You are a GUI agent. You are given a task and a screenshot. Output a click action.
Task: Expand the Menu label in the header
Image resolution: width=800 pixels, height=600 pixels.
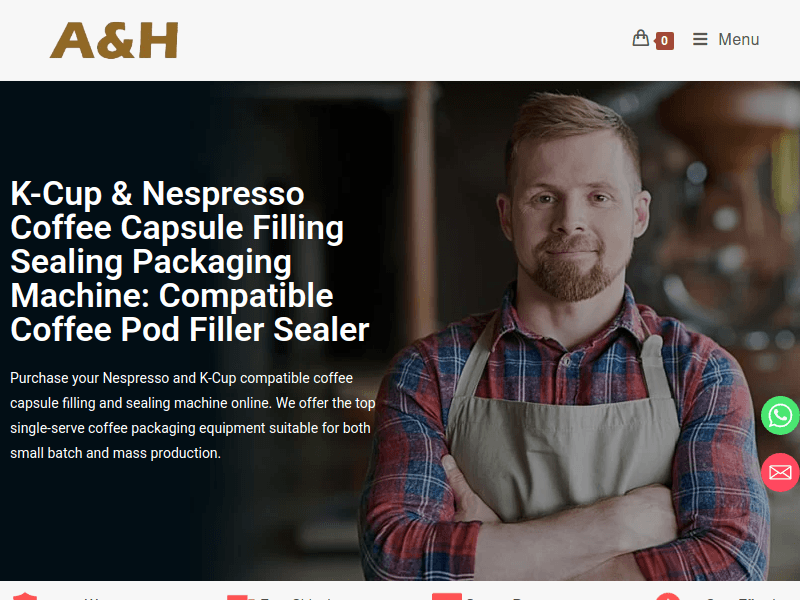click(x=738, y=39)
